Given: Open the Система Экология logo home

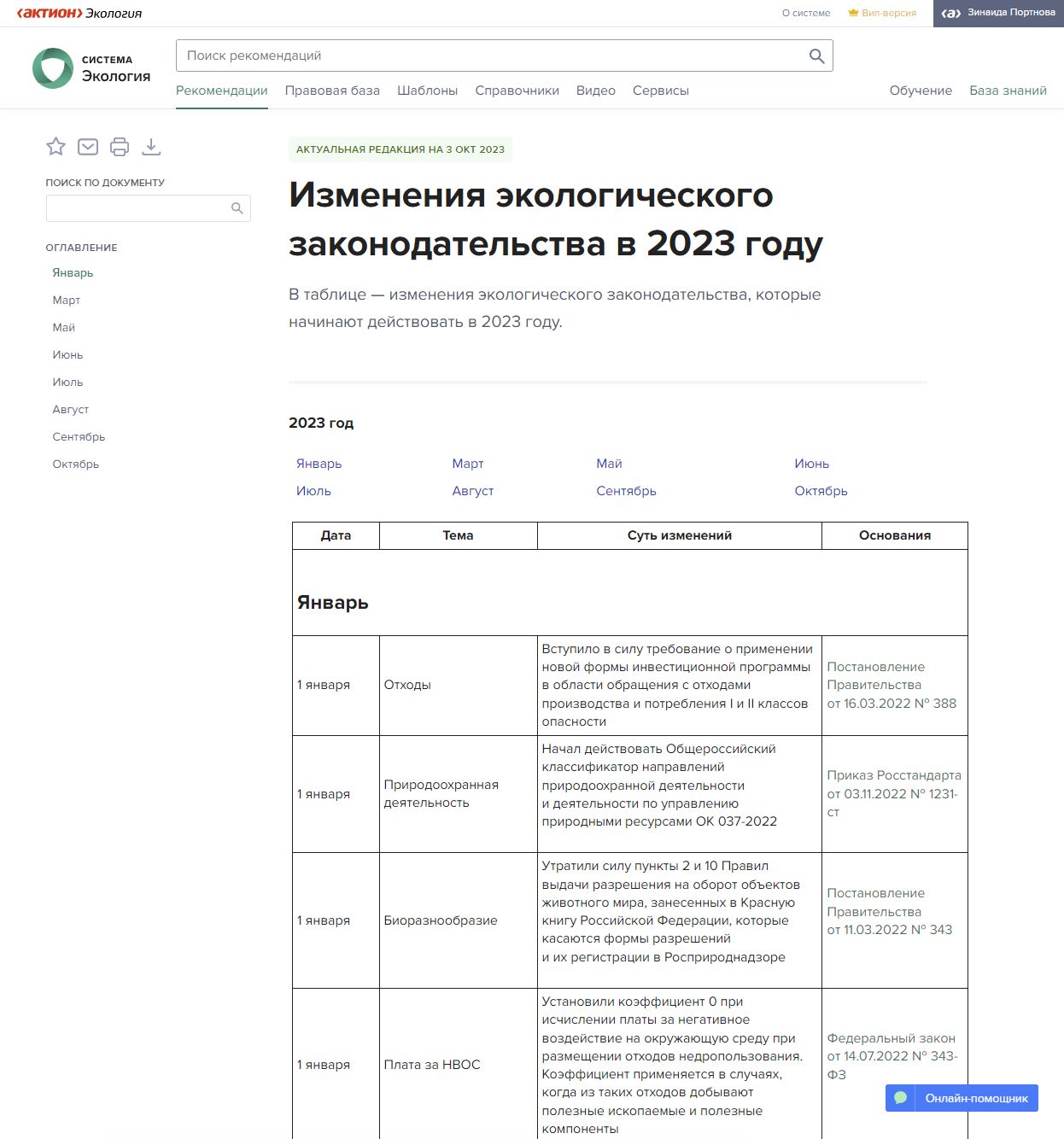Looking at the screenshot, I should coord(91,68).
